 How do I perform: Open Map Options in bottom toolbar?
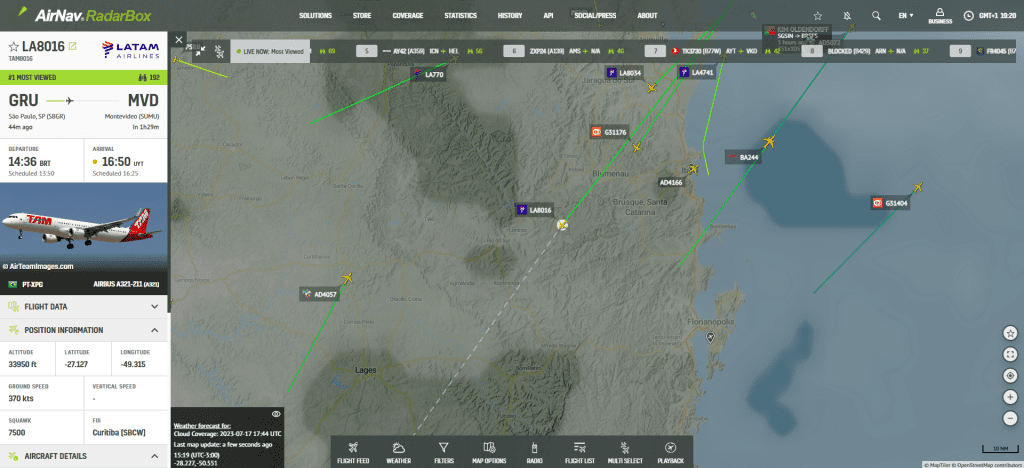(x=488, y=451)
